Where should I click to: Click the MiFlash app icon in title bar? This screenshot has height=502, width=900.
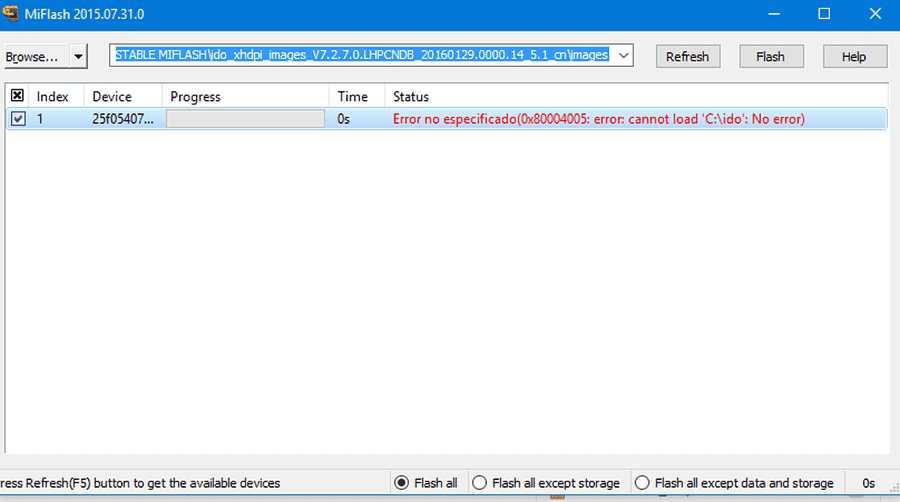point(10,13)
